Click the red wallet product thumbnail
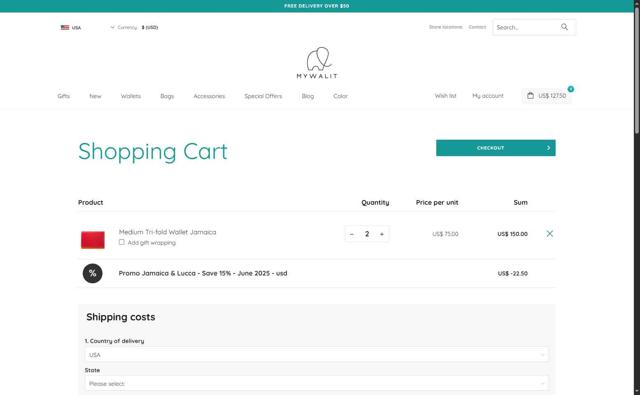 tap(93, 240)
